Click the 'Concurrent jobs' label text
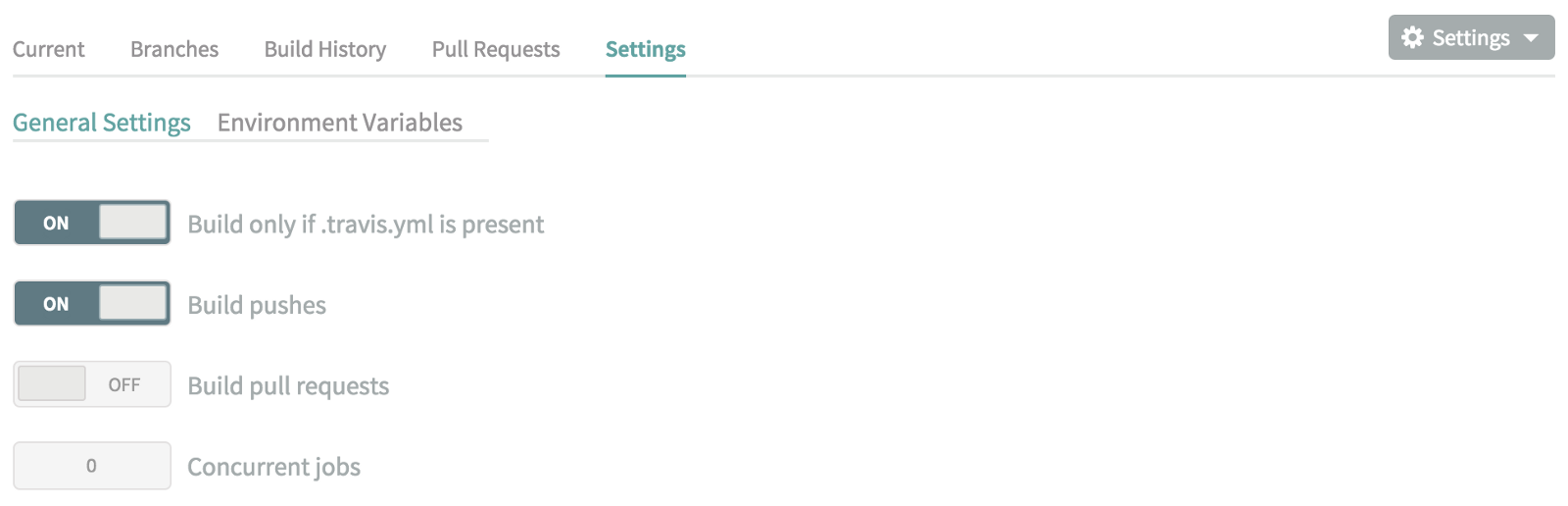The image size is (1568, 506). [x=274, y=467]
